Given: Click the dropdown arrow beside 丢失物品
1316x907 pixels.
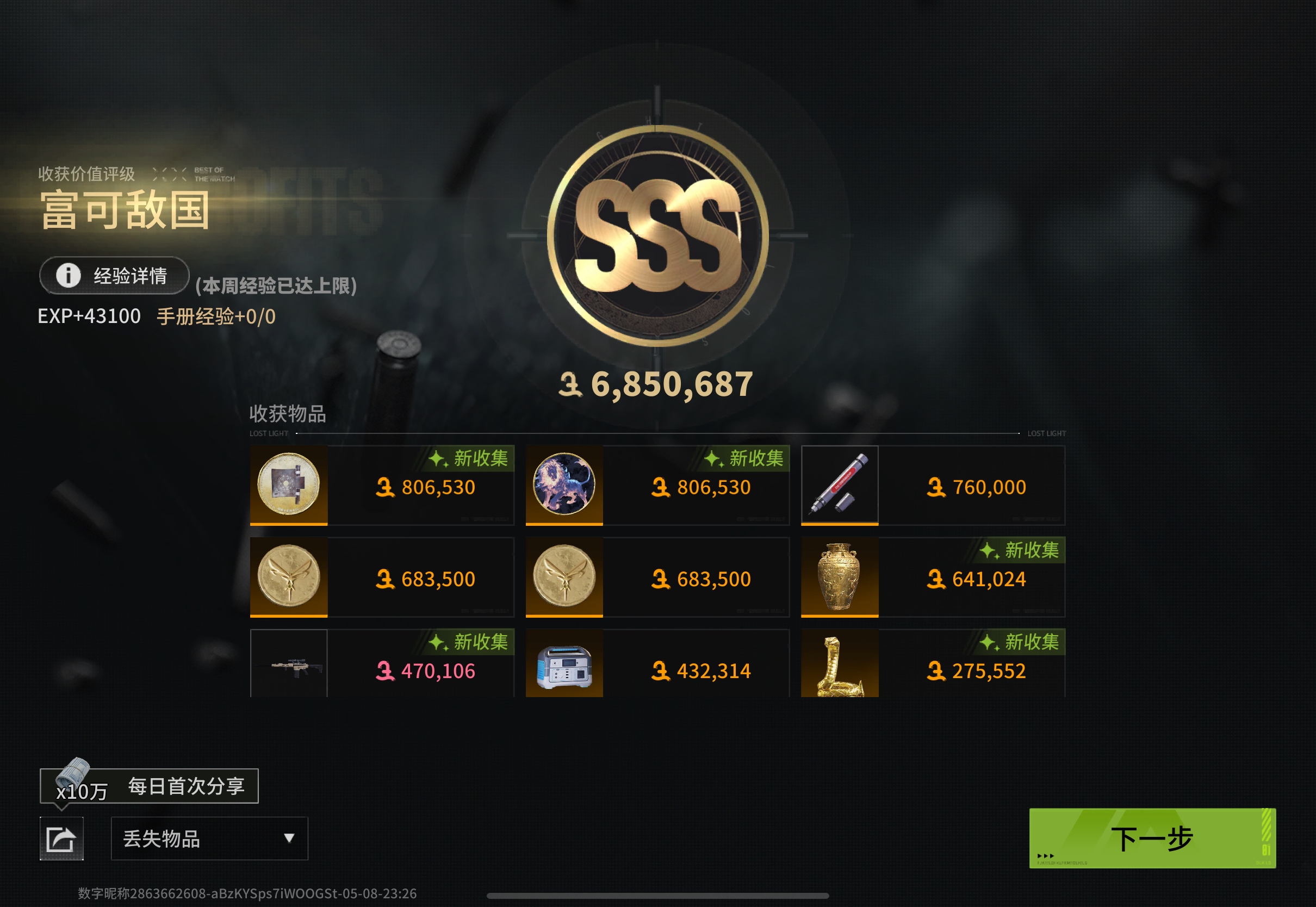Looking at the screenshot, I should tap(289, 838).
